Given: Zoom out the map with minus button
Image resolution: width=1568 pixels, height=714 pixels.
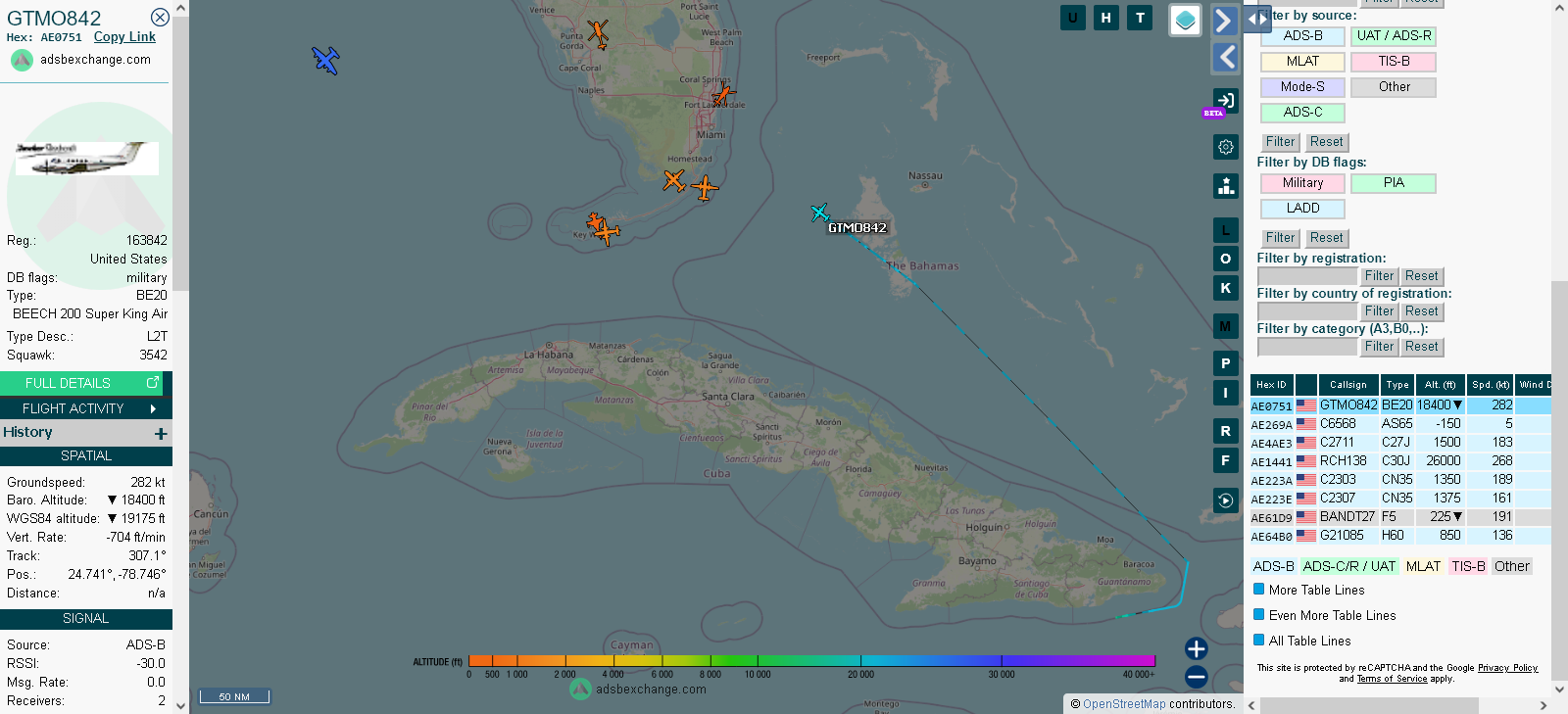Looking at the screenshot, I should pos(1196,677).
